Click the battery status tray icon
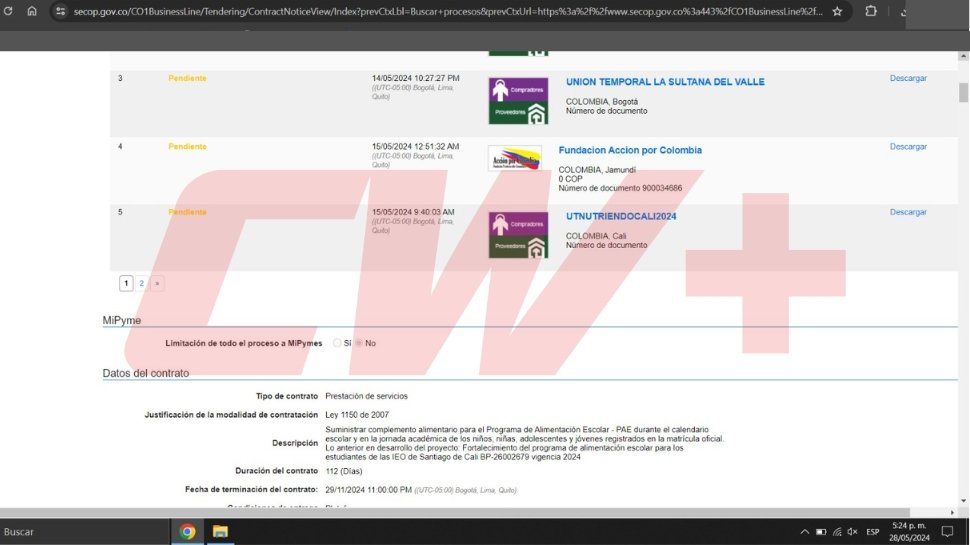Image resolution: width=970 pixels, height=545 pixels. point(821,531)
